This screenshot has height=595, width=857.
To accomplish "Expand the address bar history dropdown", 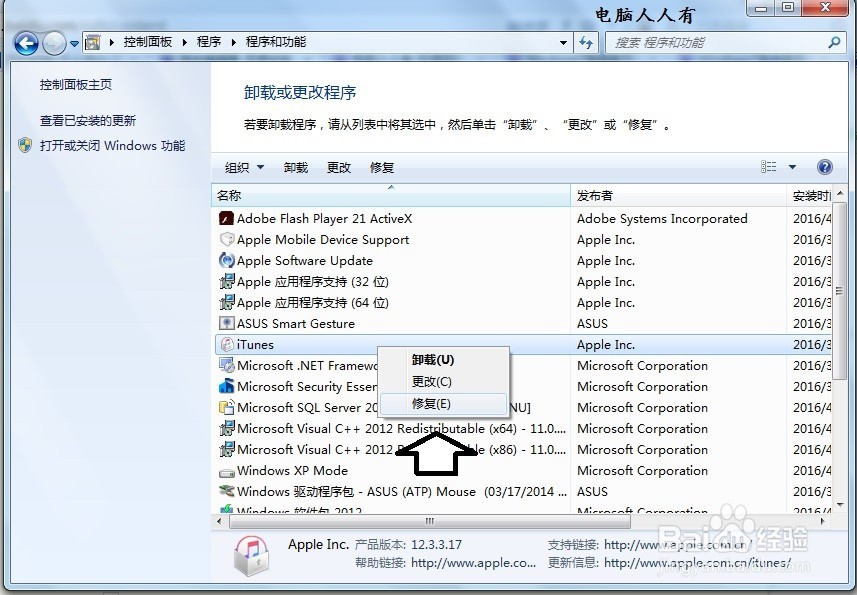I will pos(563,42).
